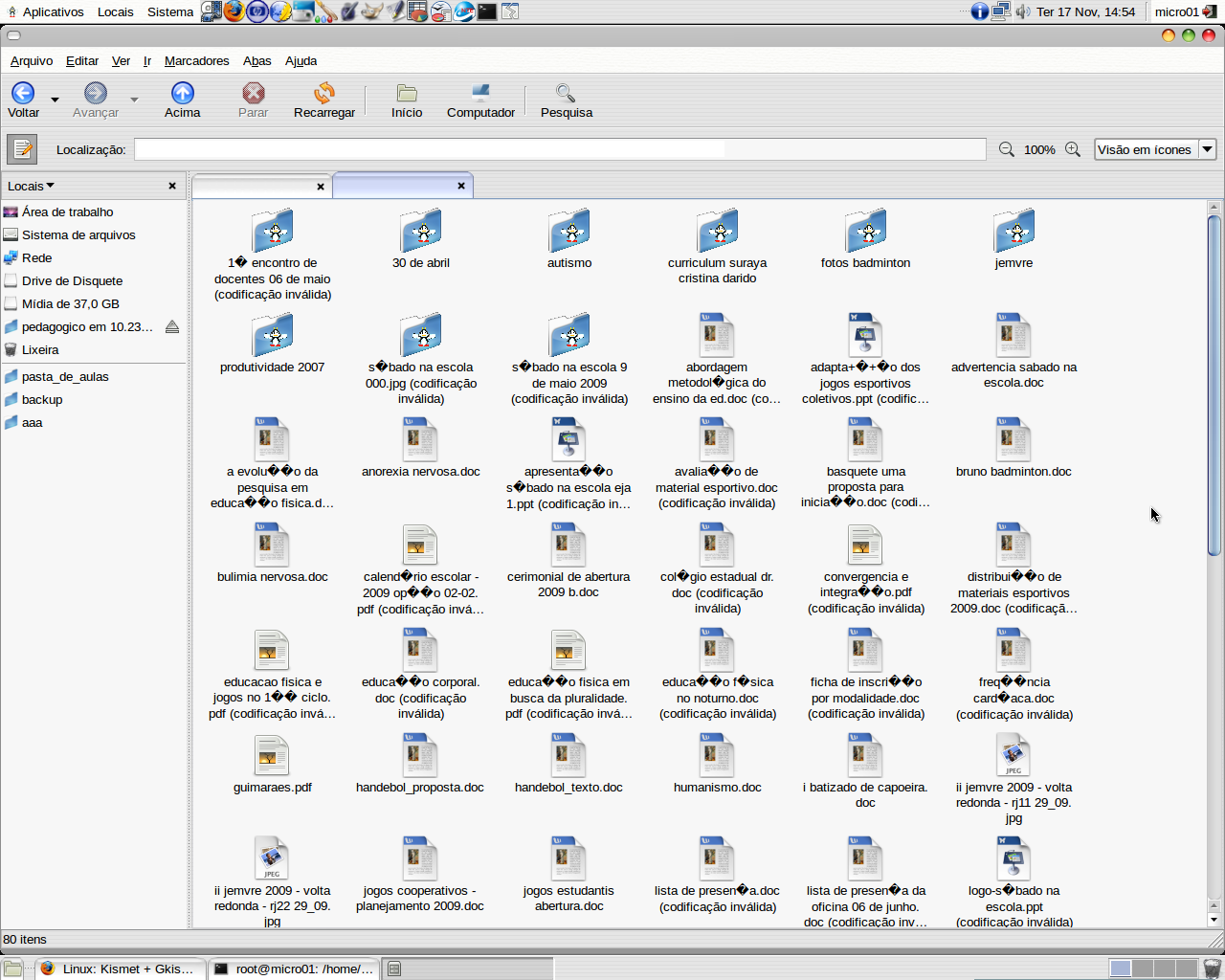Screen dimensions: 1225x980
Task: Click the Avançar forward arrow icon
Action: [95, 93]
